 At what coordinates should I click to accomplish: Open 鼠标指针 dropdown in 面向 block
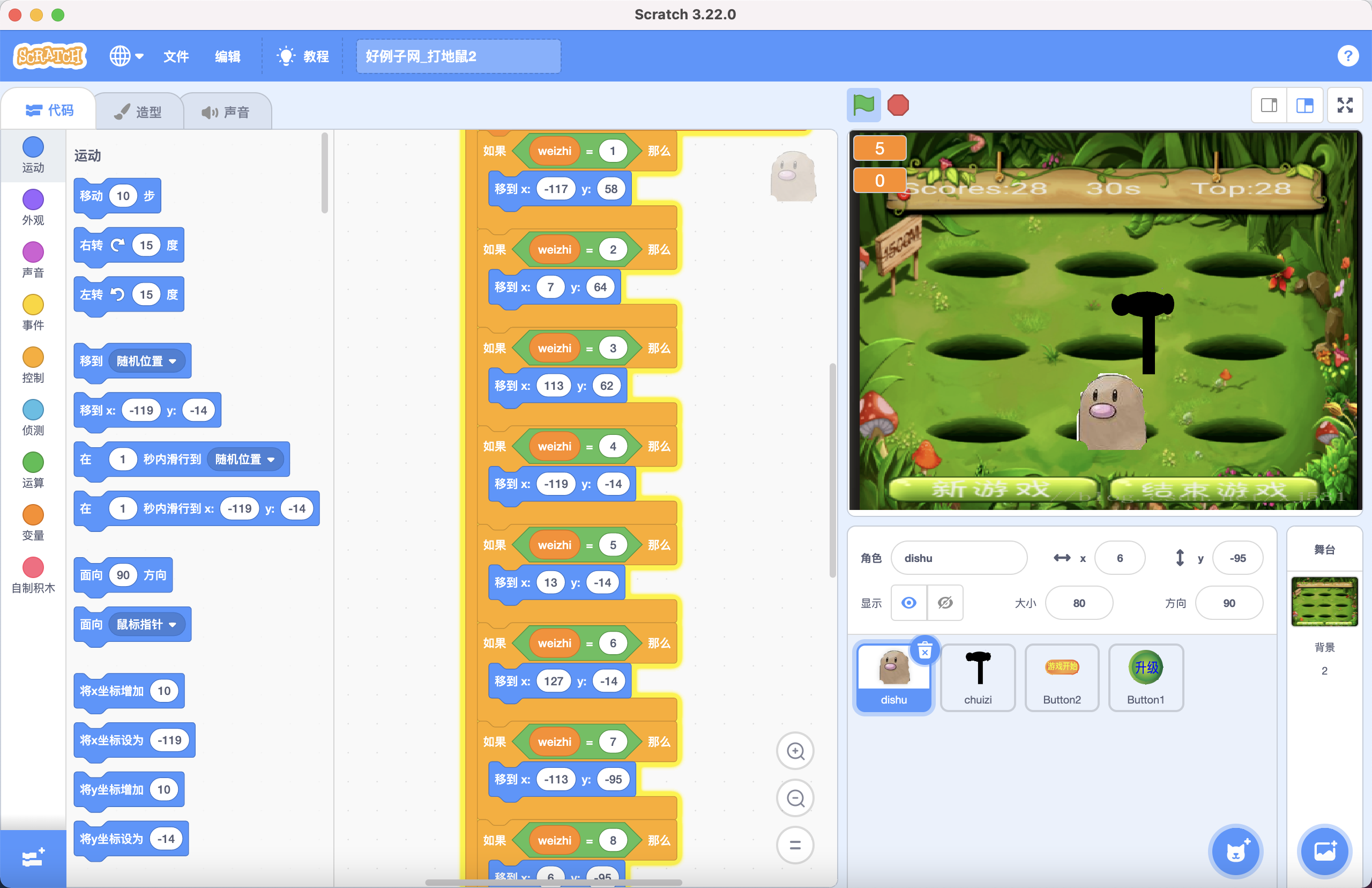click(146, 624)
